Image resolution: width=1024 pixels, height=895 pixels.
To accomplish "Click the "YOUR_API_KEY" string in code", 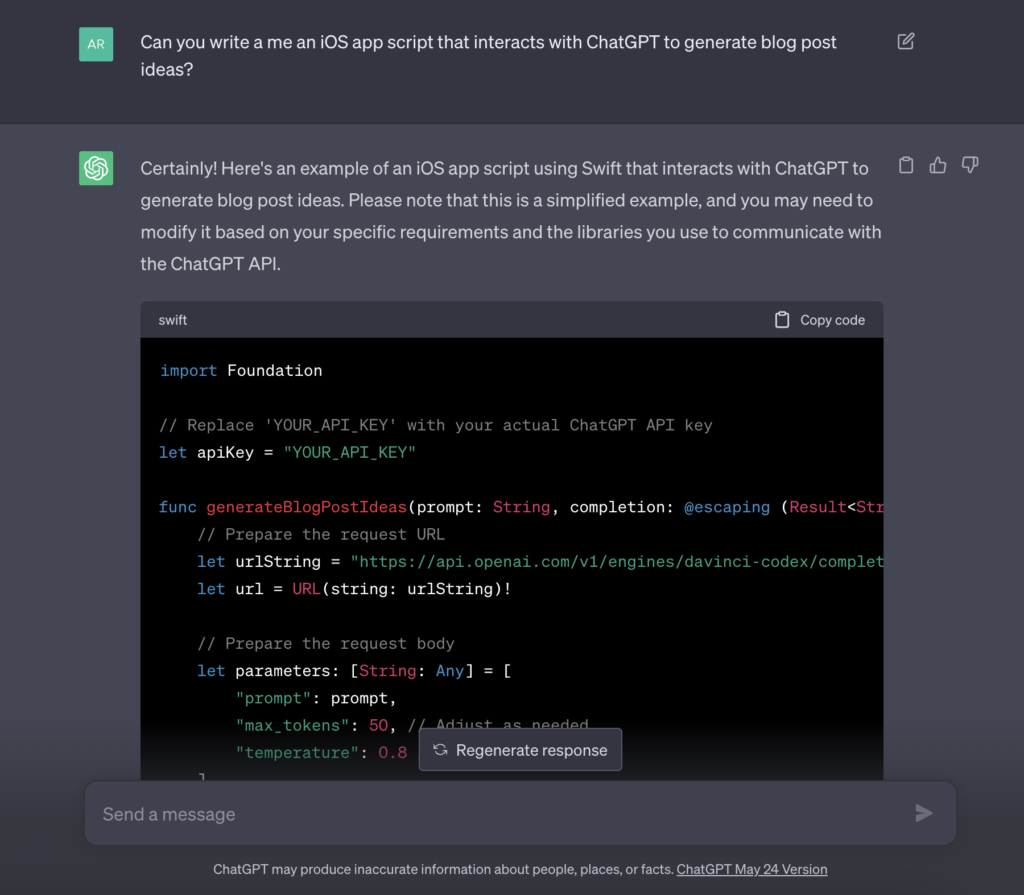I will coord(349,453).
